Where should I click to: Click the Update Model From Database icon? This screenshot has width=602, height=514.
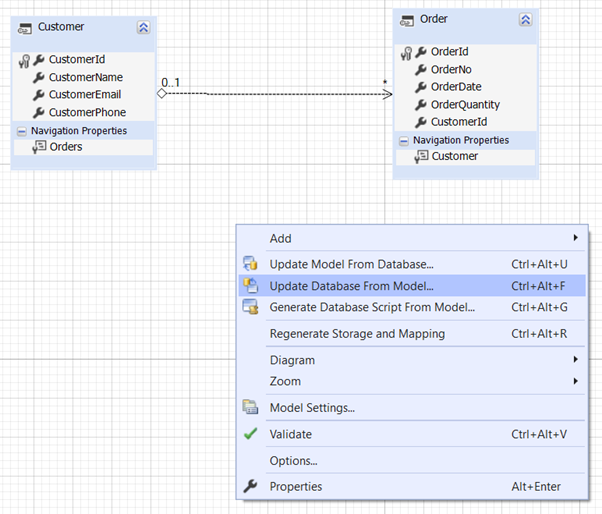(x=250, y=264)
